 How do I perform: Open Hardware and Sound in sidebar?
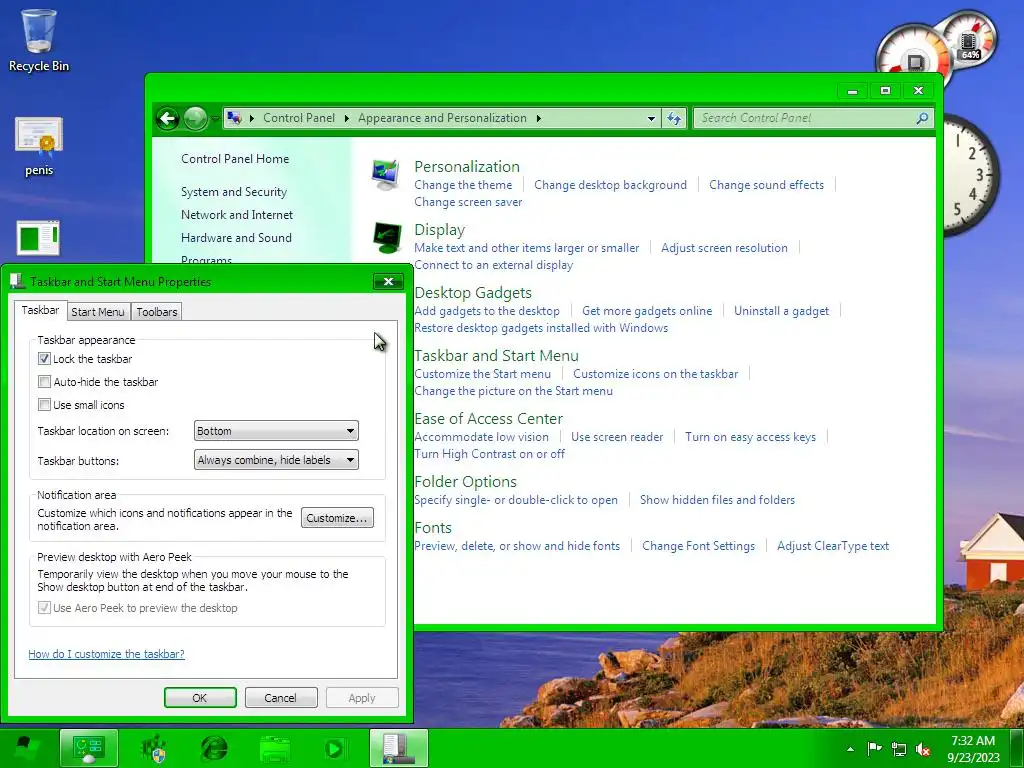(236, 238)
